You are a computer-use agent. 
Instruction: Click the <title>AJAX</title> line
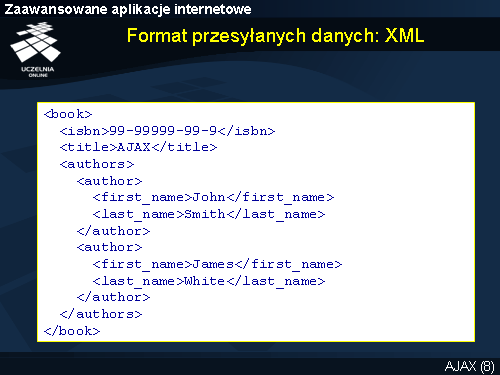click(138, 147)
